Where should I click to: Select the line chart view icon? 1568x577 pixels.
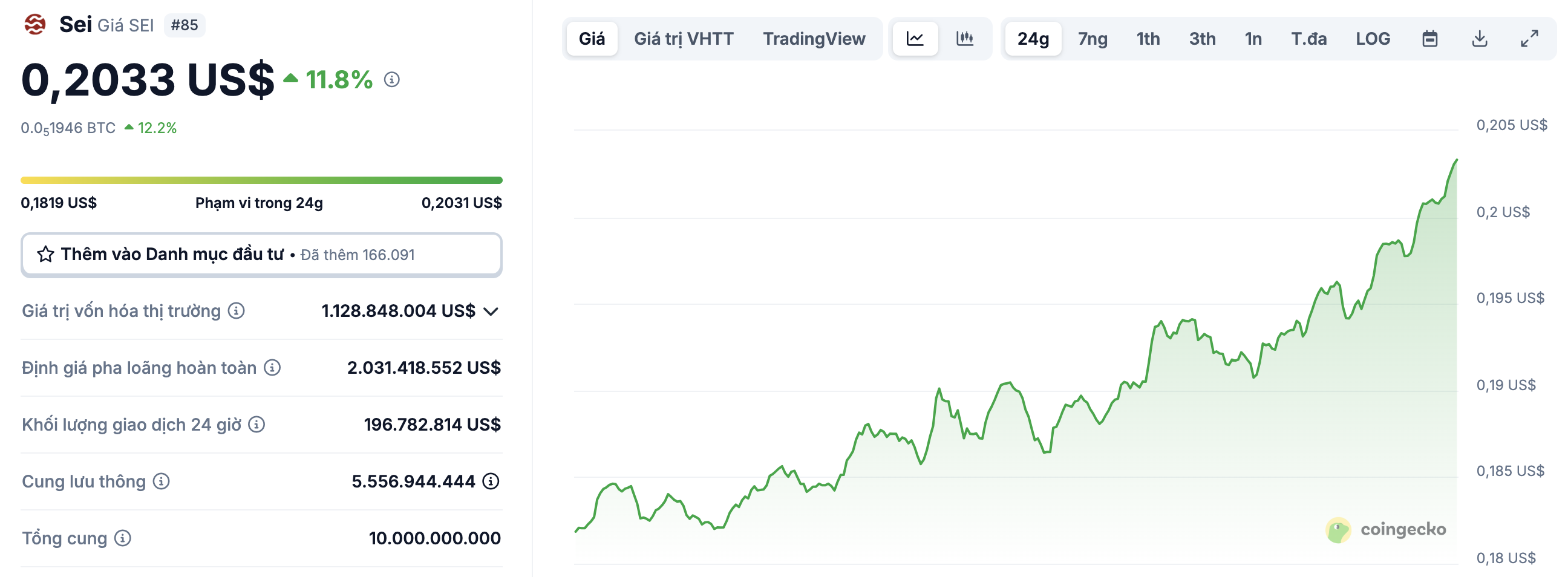[x=915, y=38]
